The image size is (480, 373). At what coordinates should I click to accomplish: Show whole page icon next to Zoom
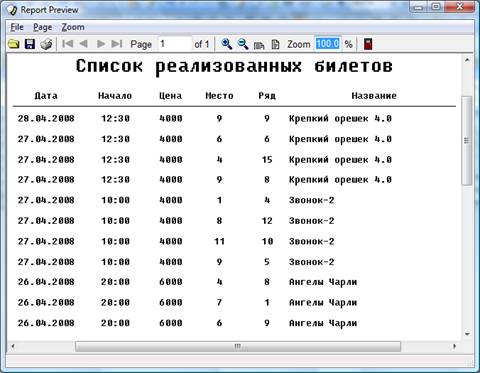coord(275,44)
